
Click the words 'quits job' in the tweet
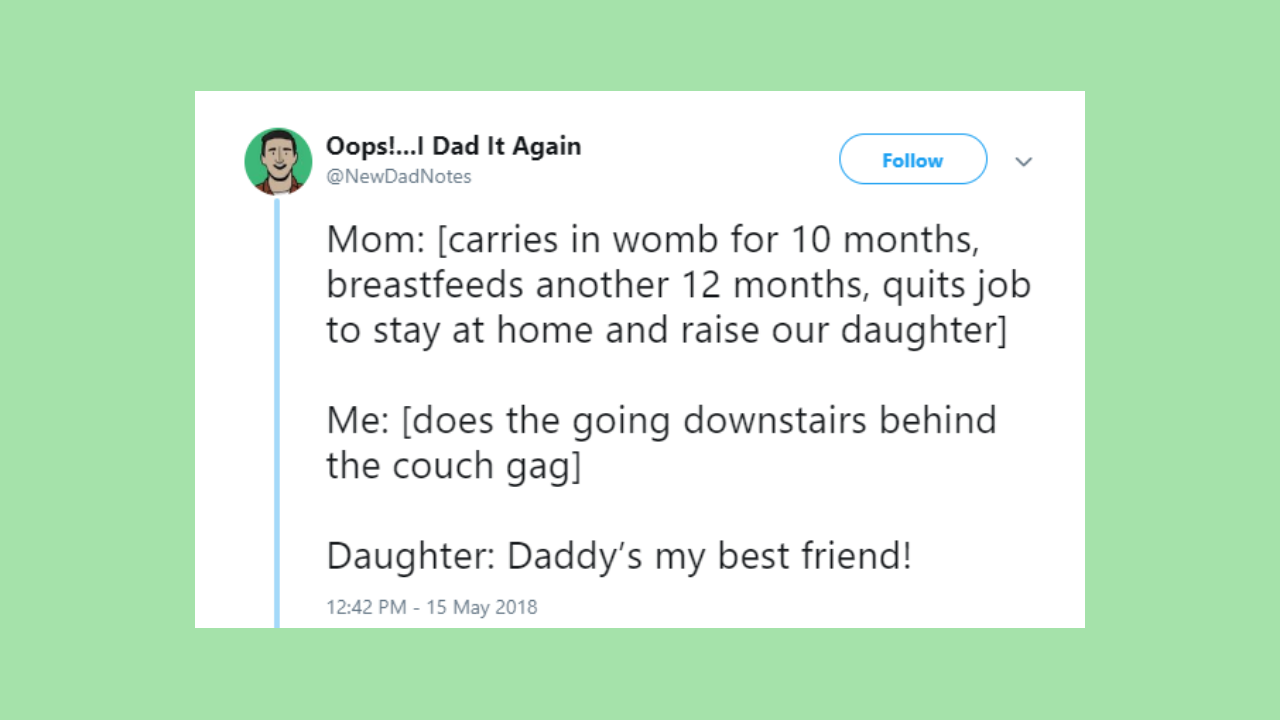[x=943, y=286]
